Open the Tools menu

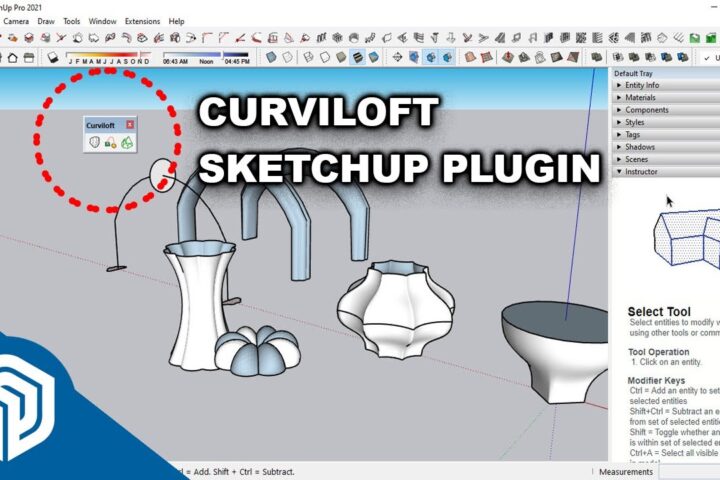(72, 21)
